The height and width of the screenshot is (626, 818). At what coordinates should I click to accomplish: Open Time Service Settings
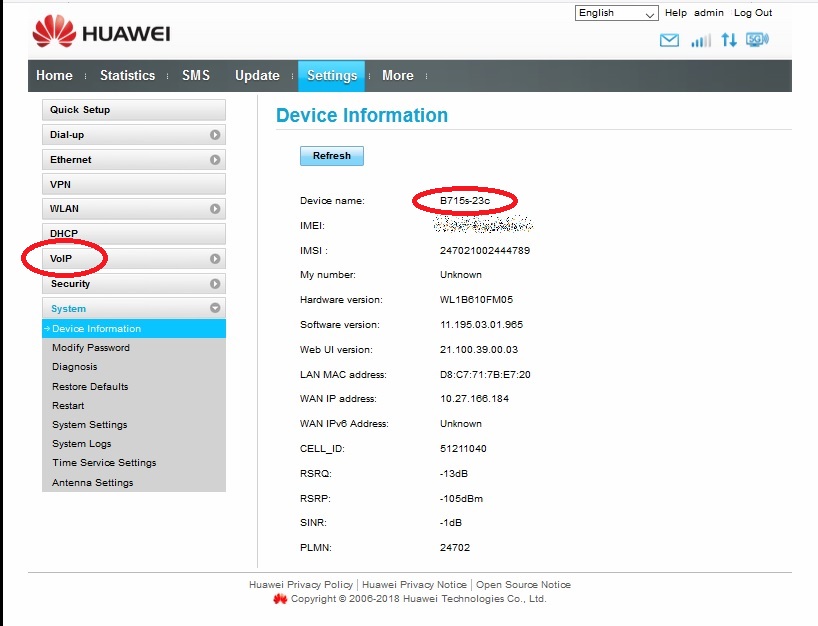[x=104, y=463]
